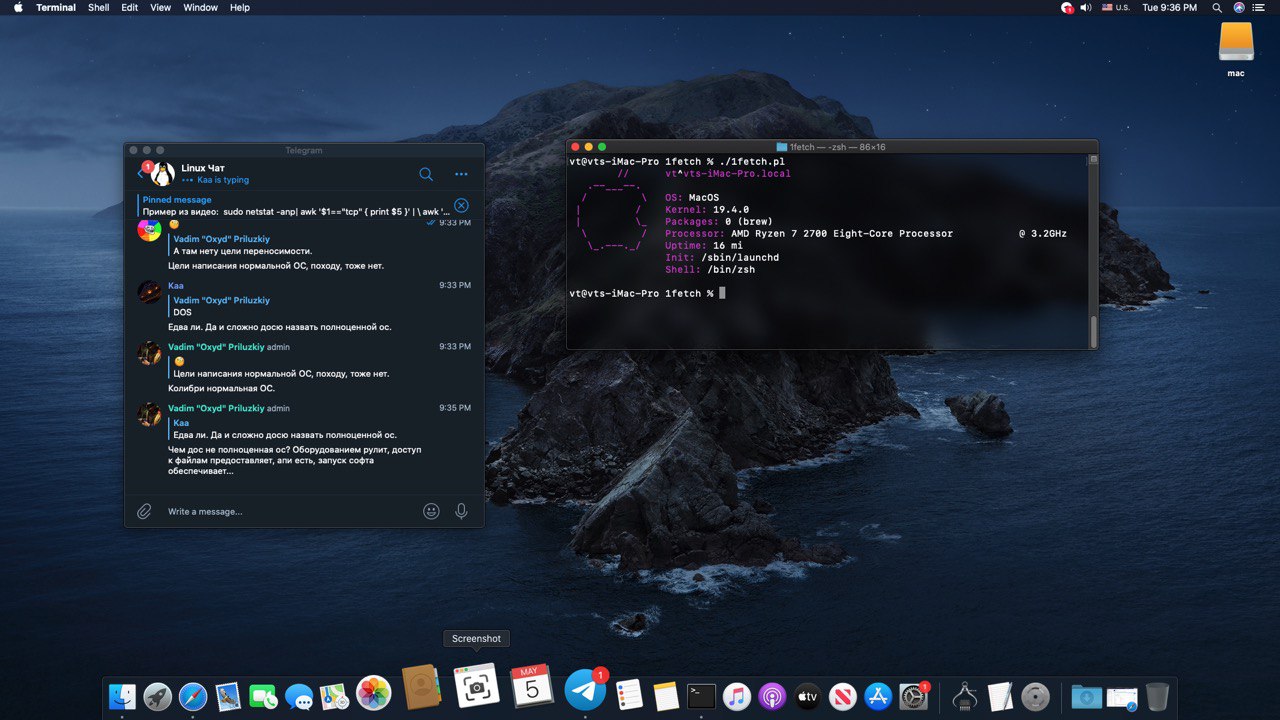This screenshot has width=1280, height=720.
Task: Open Launchpad from the Dock
Action: click(157, 696)
